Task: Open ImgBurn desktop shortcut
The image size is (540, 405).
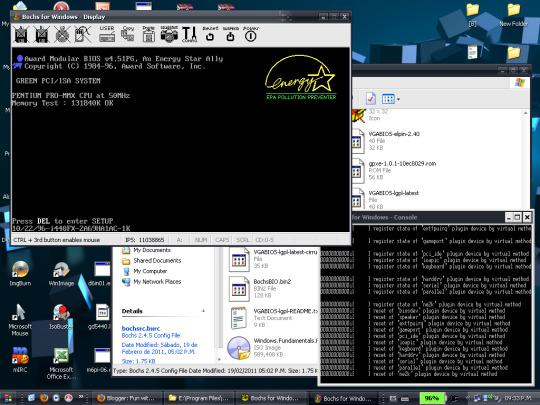Action: coord(20,274)
